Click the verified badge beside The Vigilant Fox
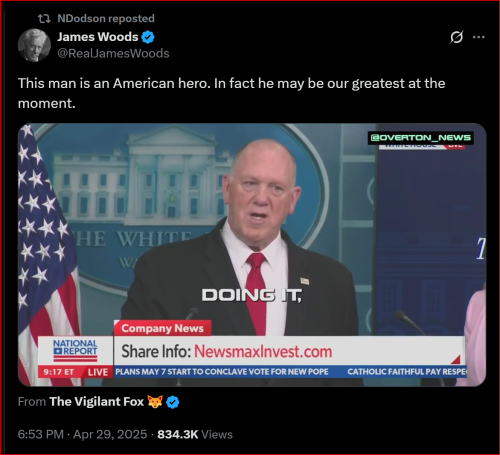This screenshot has width=500, height=455. [172, 402]
